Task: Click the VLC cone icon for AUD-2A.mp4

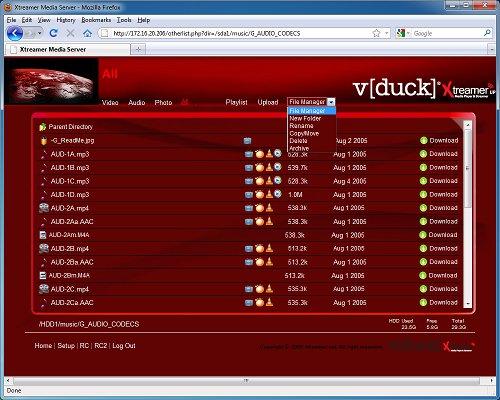Action: [269, 208]
